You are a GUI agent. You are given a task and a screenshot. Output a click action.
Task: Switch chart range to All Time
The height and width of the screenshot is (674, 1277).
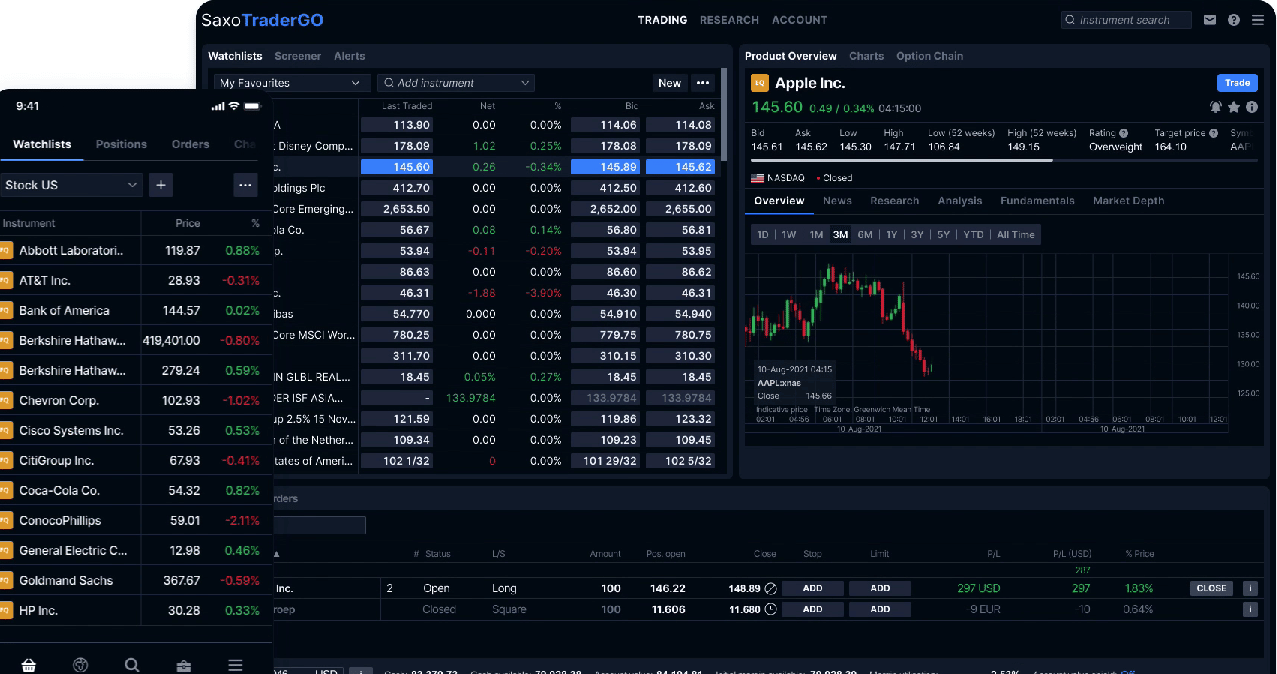pyautogui.click(x=1015, y=235)
